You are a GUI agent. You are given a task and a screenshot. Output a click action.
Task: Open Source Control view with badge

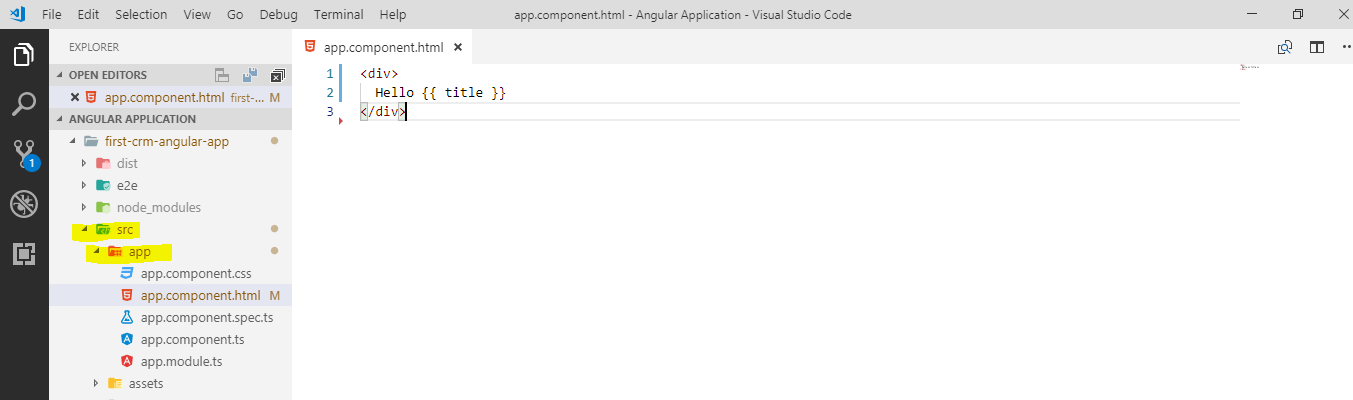24,153
